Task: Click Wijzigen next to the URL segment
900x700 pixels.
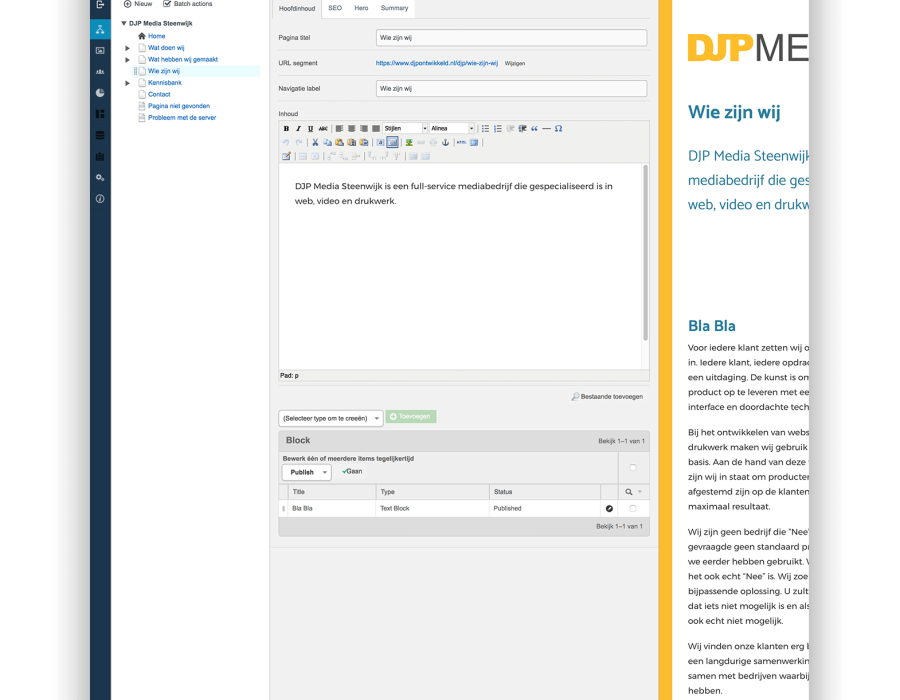Action: point(515,64)
